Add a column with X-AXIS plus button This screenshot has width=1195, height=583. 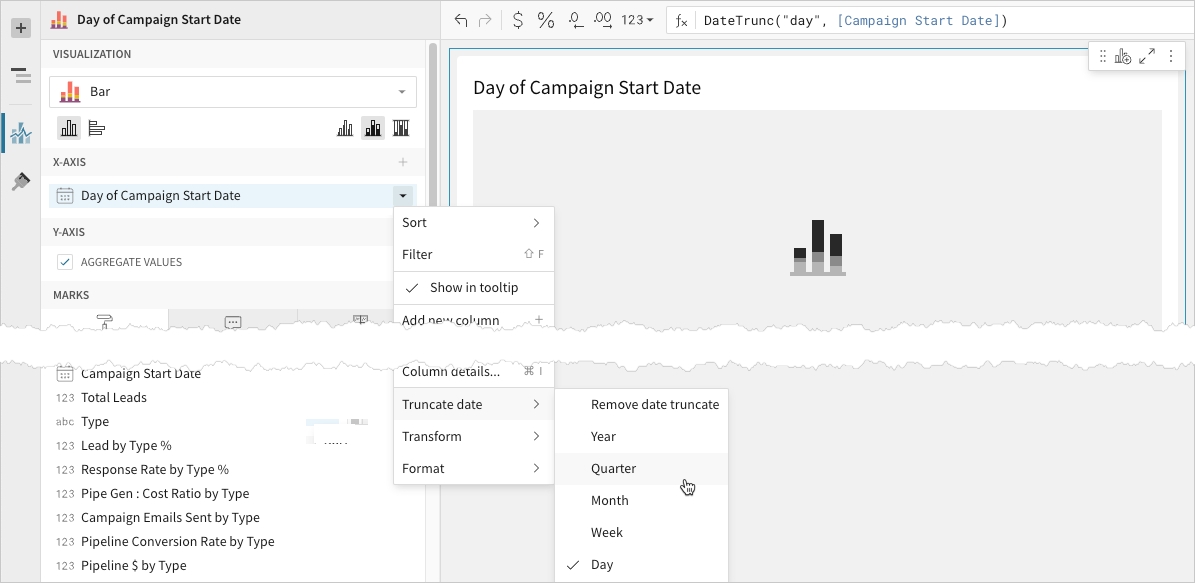tap(403, 162)
